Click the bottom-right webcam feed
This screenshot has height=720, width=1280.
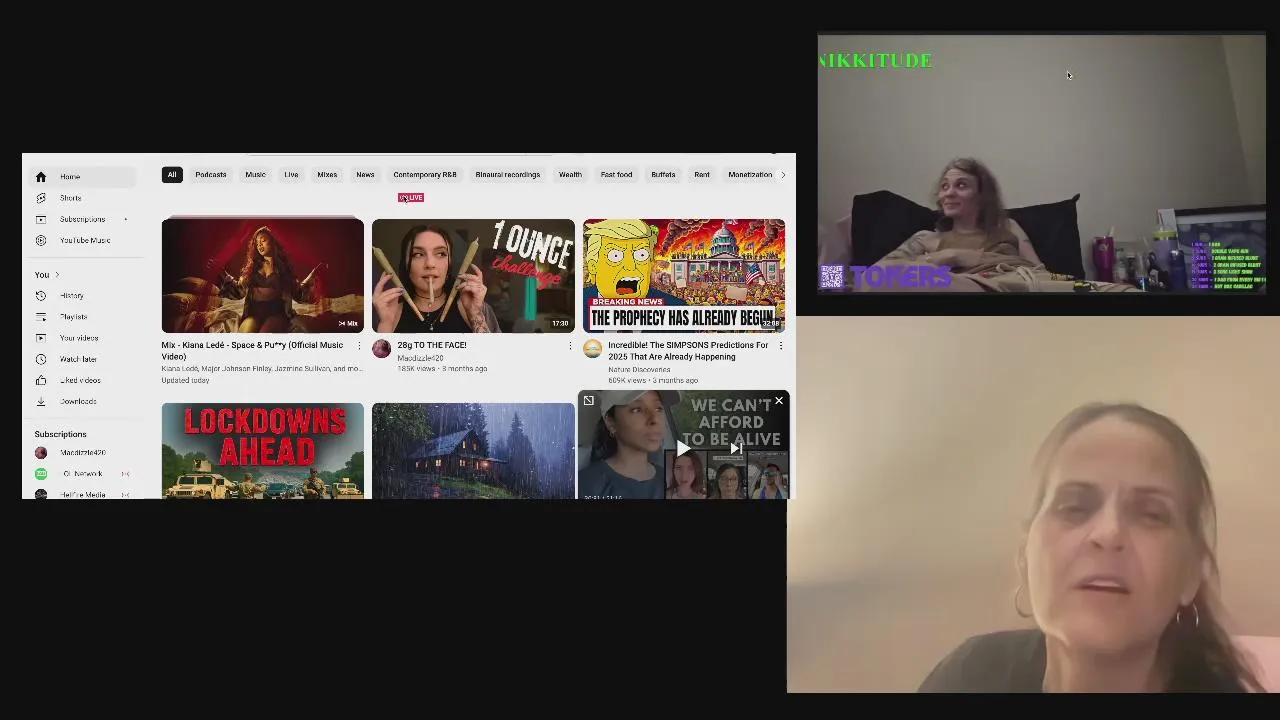click(x=1033, y=504)
